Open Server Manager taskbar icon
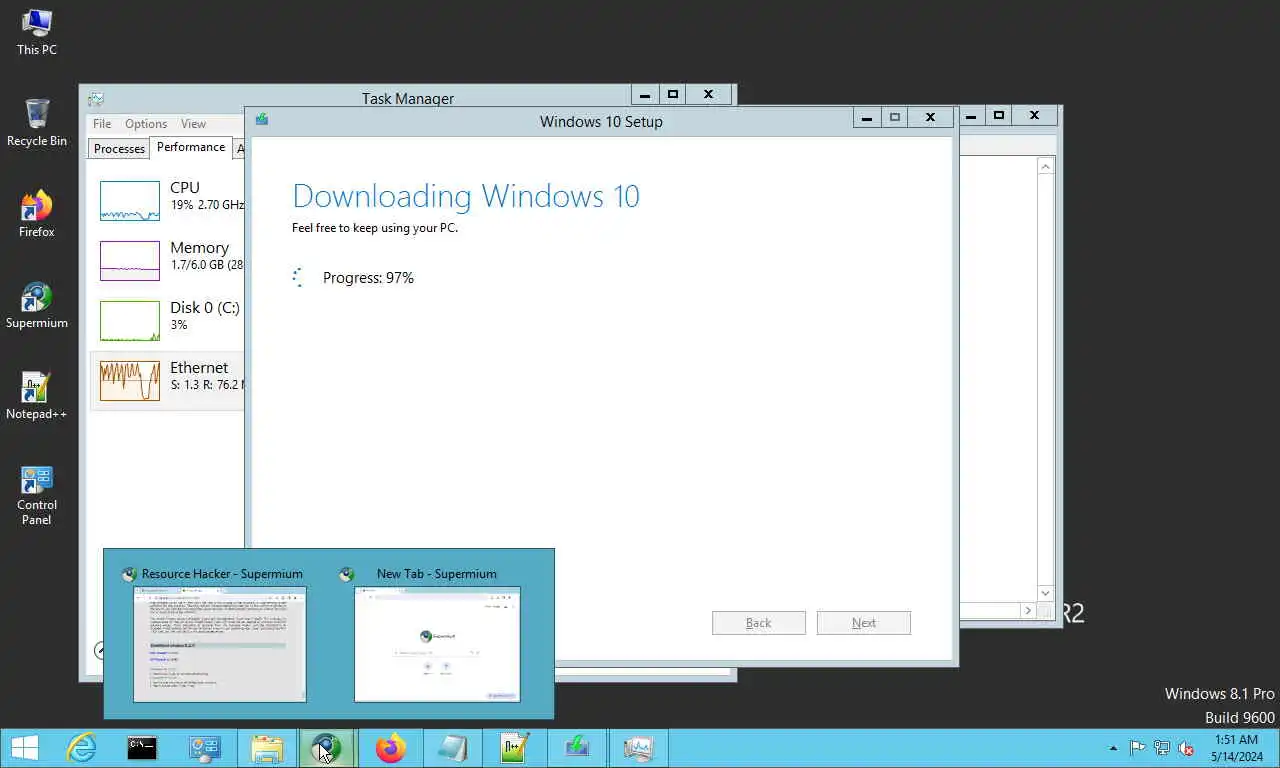Viewport: 1280px width, 768px height. 205,748
